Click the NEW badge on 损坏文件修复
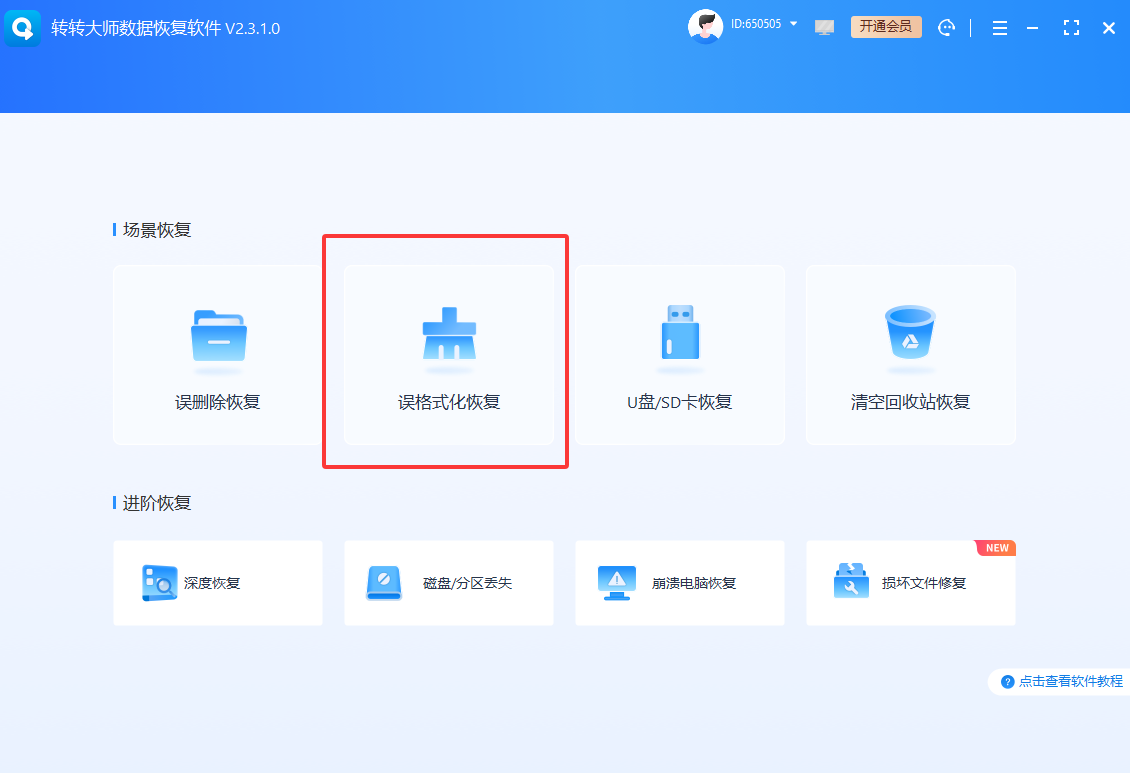The width and height of the screenshot is (1130, 773). click(x=996, y=548)
